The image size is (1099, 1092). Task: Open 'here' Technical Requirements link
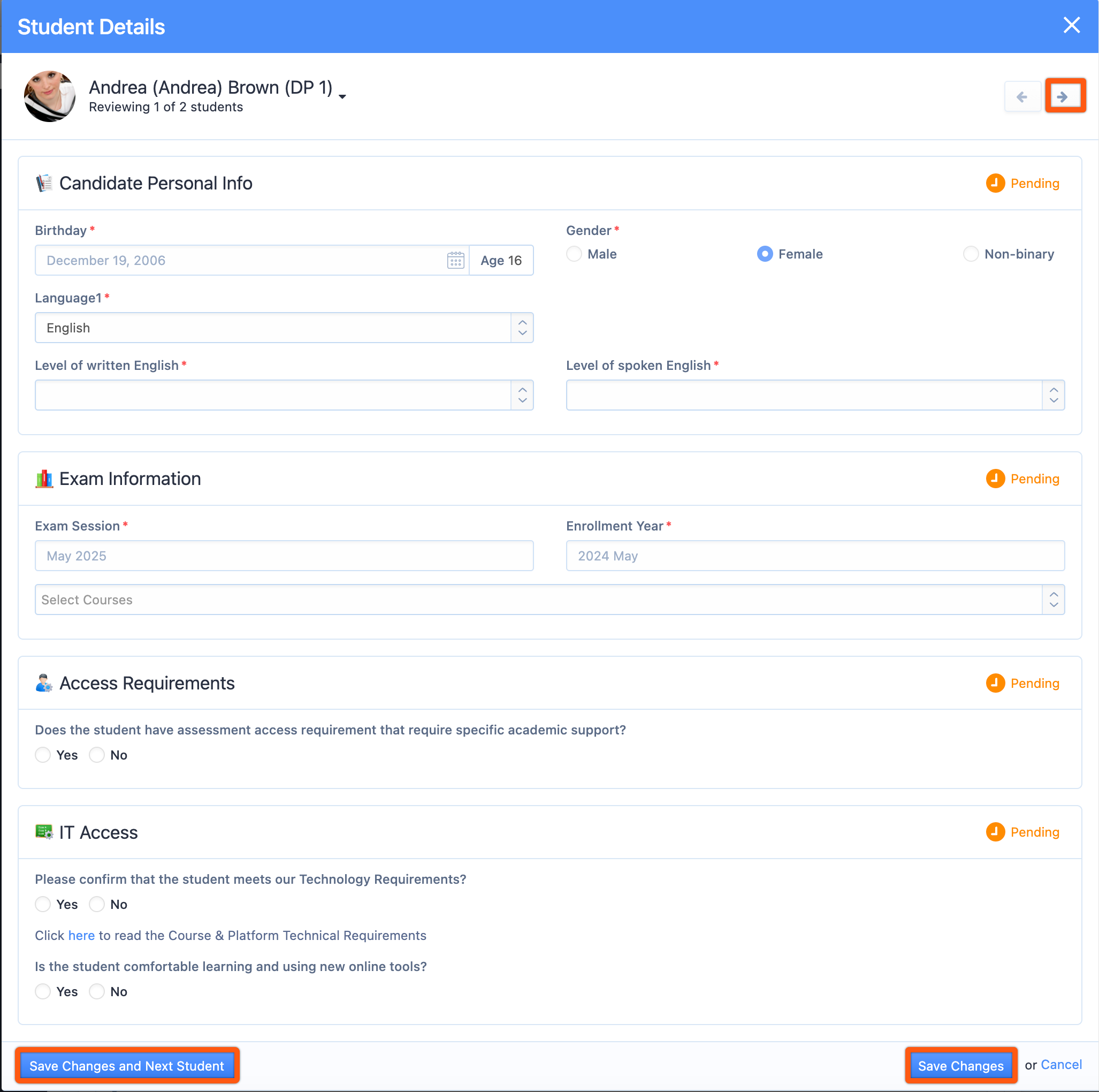(81, 936)
